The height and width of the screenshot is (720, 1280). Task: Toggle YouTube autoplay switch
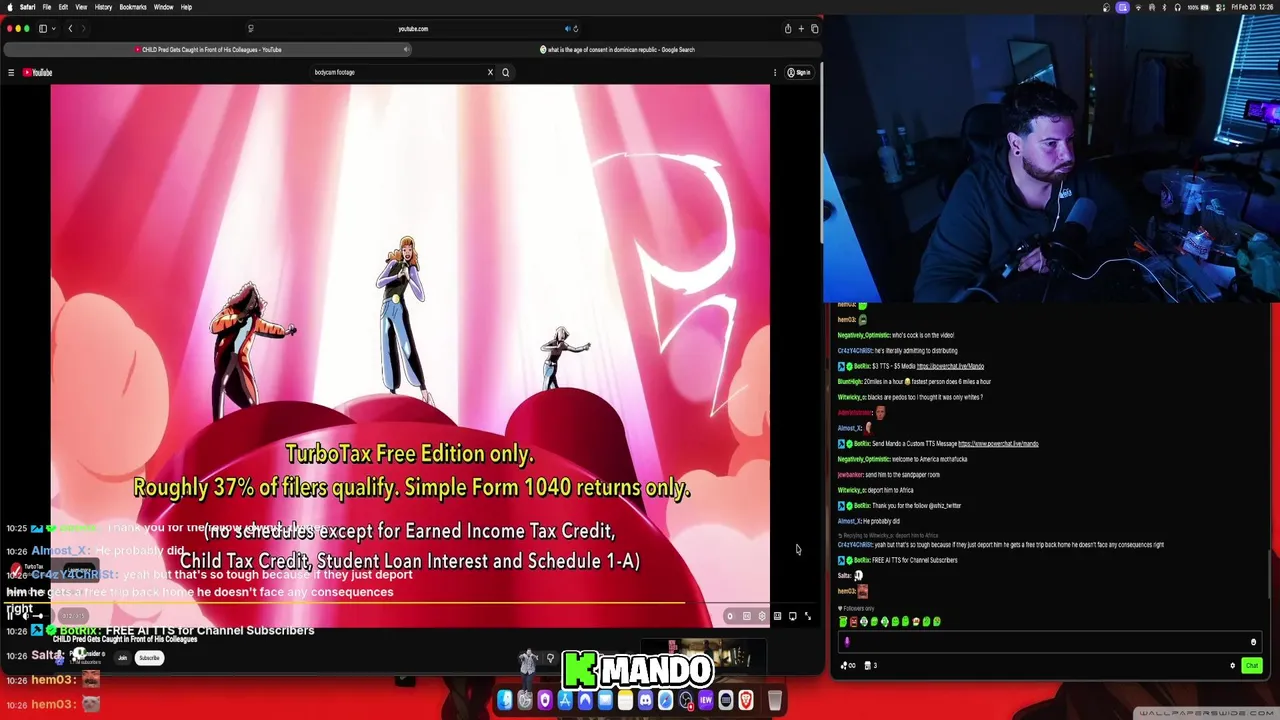pyautogui.click(x=730, y=616)
